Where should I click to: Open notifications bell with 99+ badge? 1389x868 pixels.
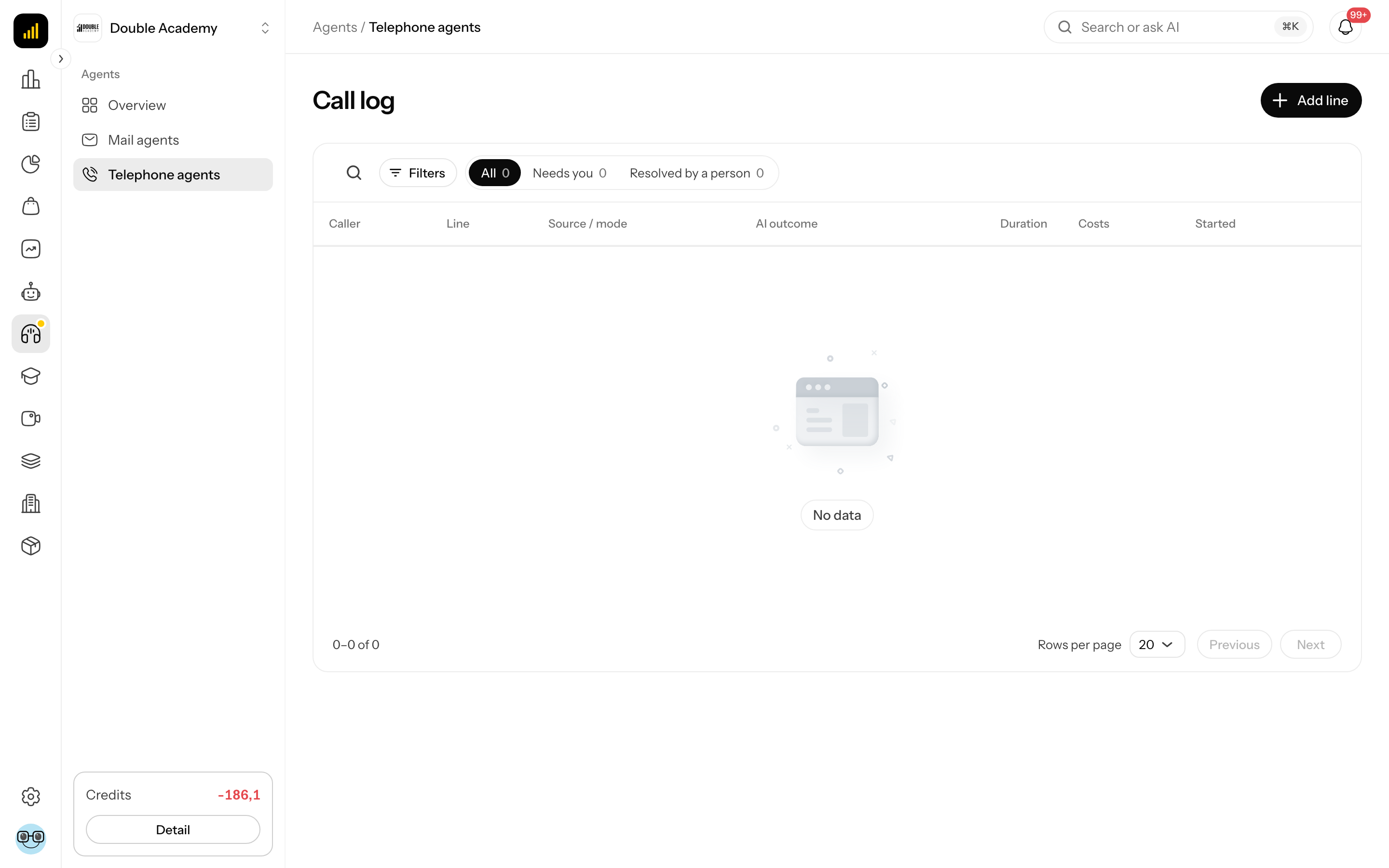point(1346,27)
